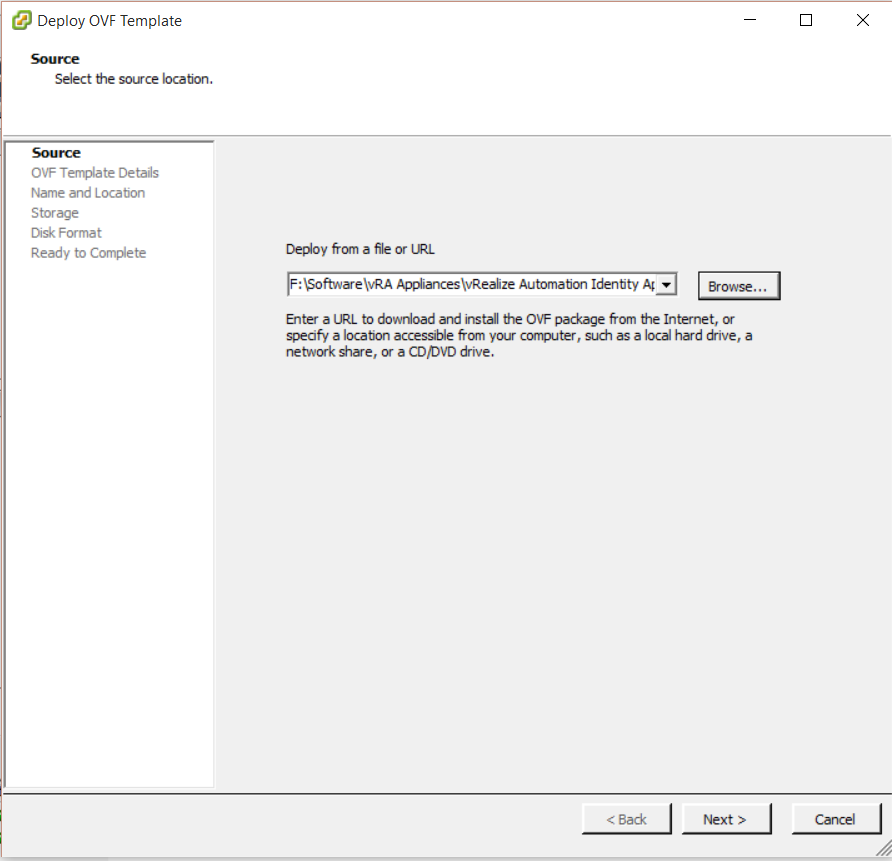The width and height of the screenshot is (892, 861).
Task: Select the OVF Template Details step
Action: [94, 173]
